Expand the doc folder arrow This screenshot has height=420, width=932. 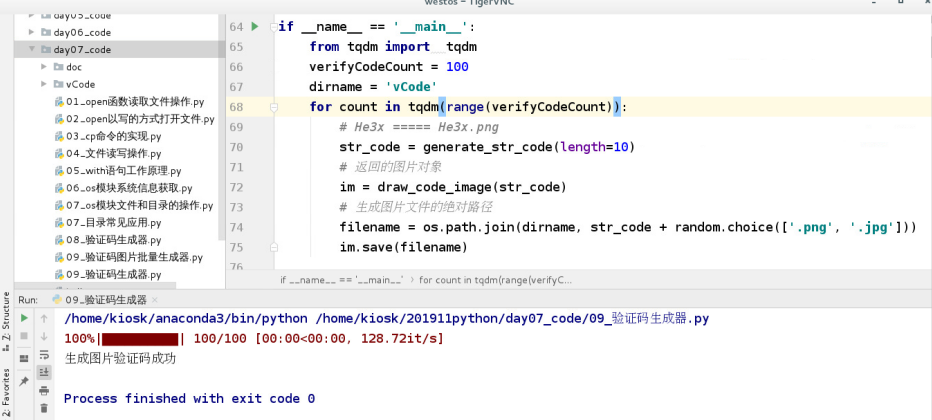tap(44, 67)
